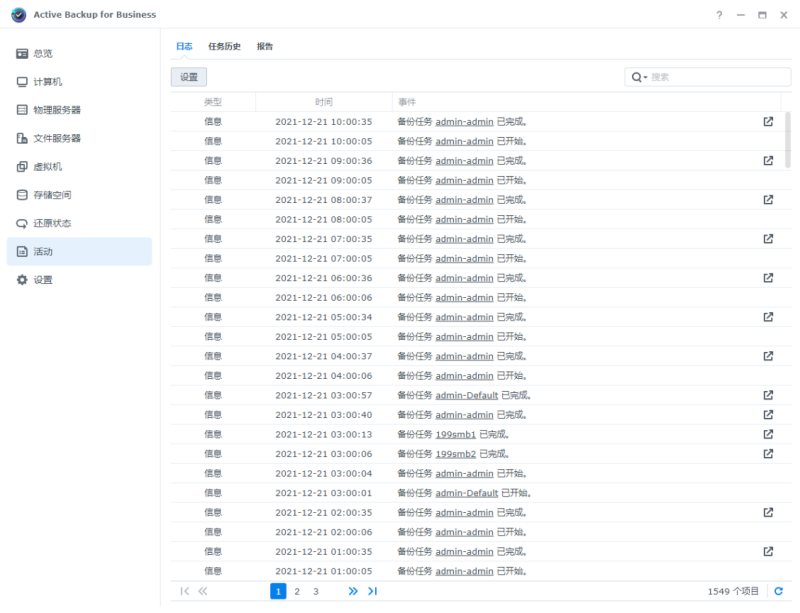Image resolution: width=800 pixels, height=613 pixels.
Task: Open details icon for 08:00:37 log row
Action: coord(768,200)
